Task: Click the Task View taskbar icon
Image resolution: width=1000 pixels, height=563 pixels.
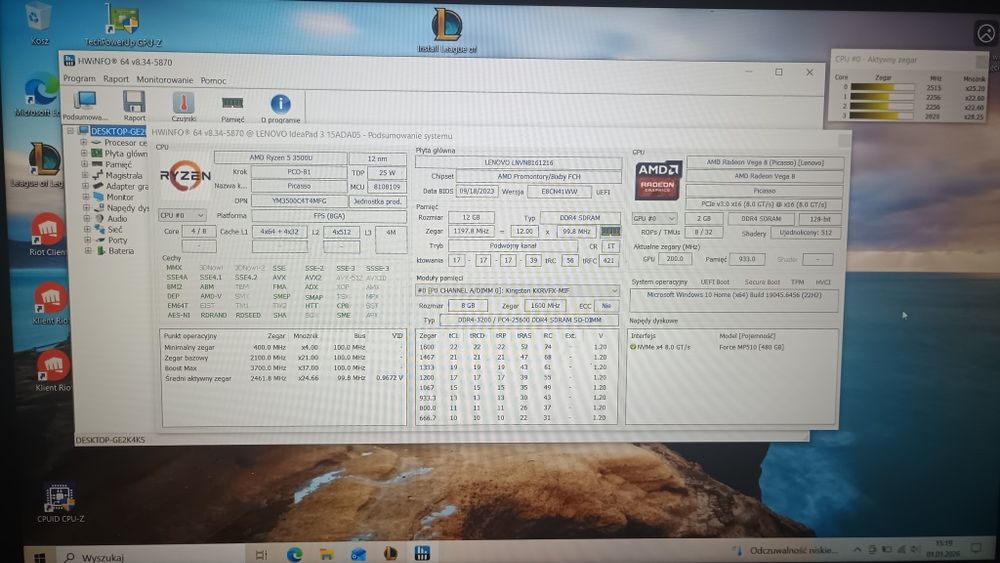Action: pyautogui.click(x=261, y=555)
